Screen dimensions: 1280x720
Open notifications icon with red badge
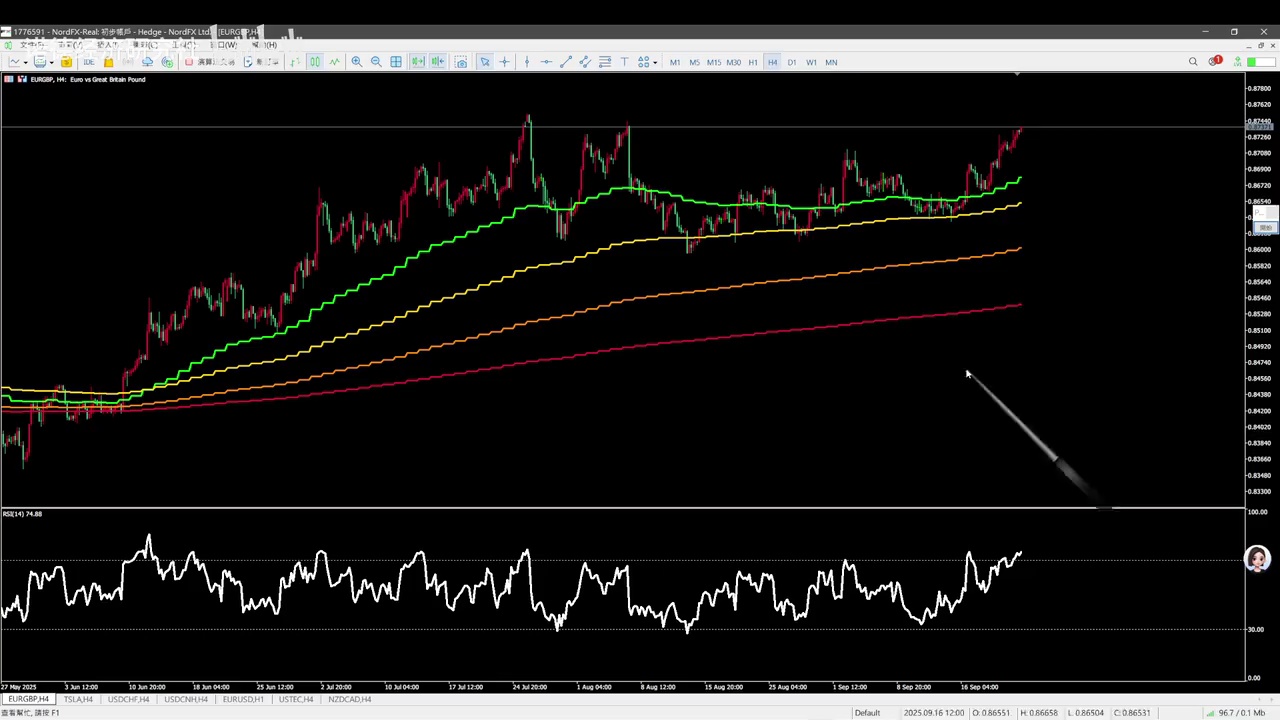1215,62
